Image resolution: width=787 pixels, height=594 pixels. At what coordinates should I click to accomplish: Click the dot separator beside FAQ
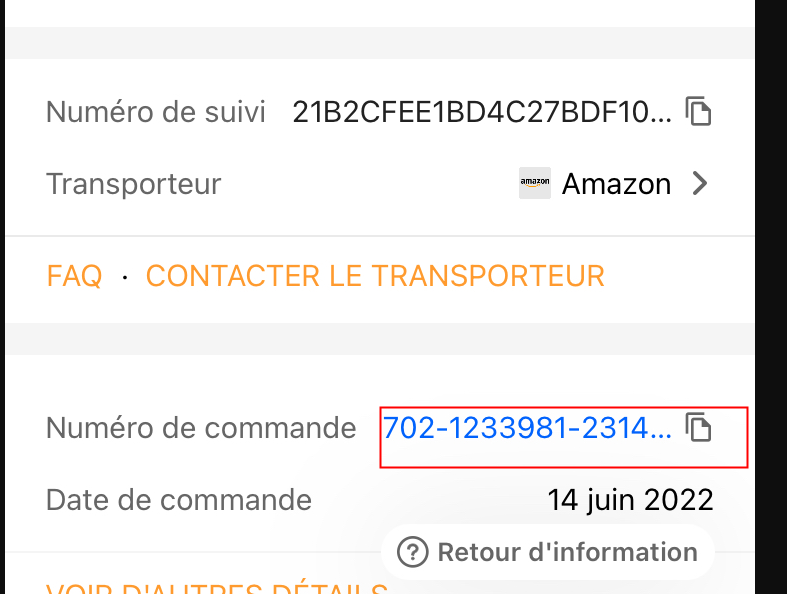(x=124, y=275)
